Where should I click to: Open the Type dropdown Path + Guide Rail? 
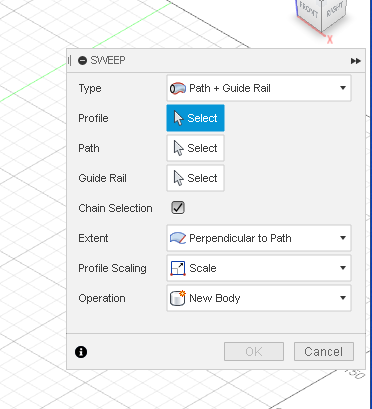(259, 88)
